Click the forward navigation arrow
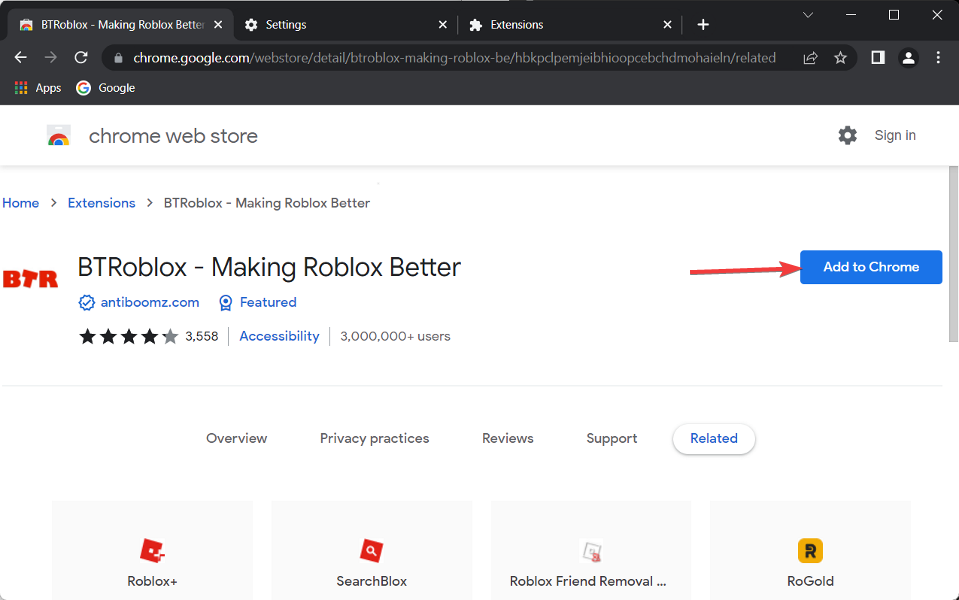This screenshot has height=600, width=959. [x=51, y=57]
